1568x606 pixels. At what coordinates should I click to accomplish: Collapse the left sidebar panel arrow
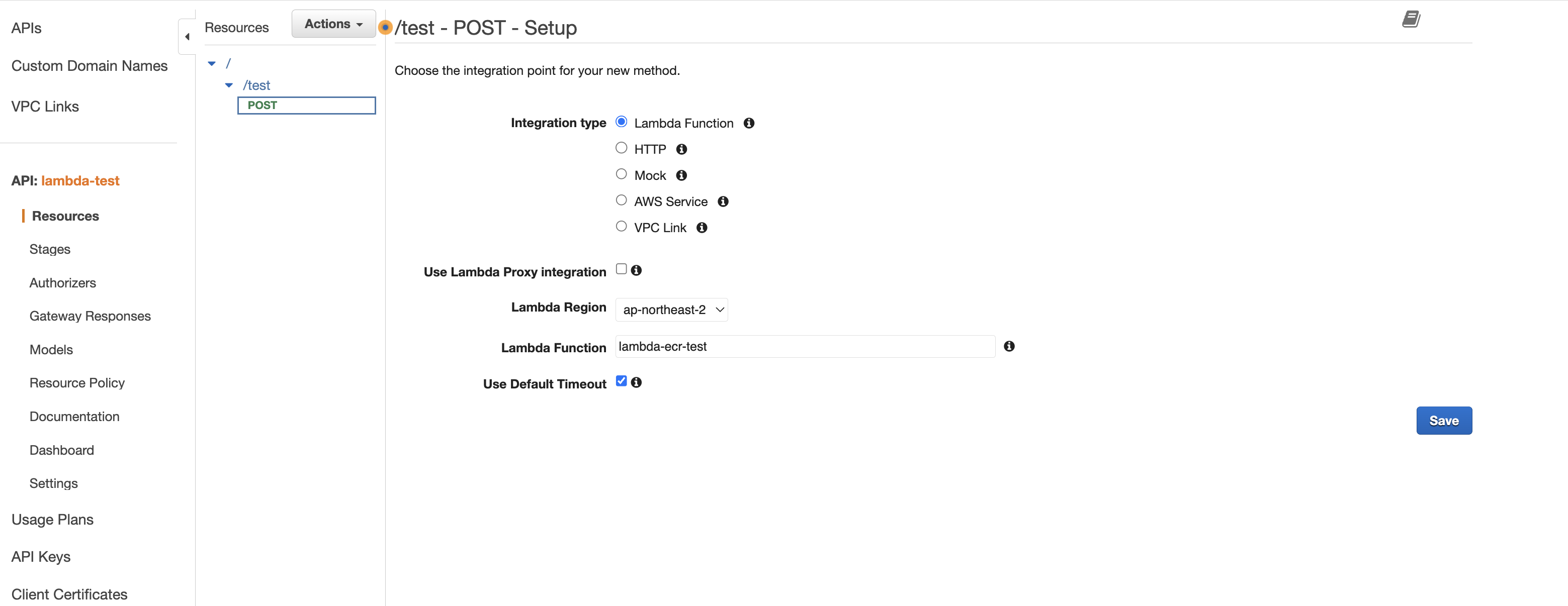[187, 37]
